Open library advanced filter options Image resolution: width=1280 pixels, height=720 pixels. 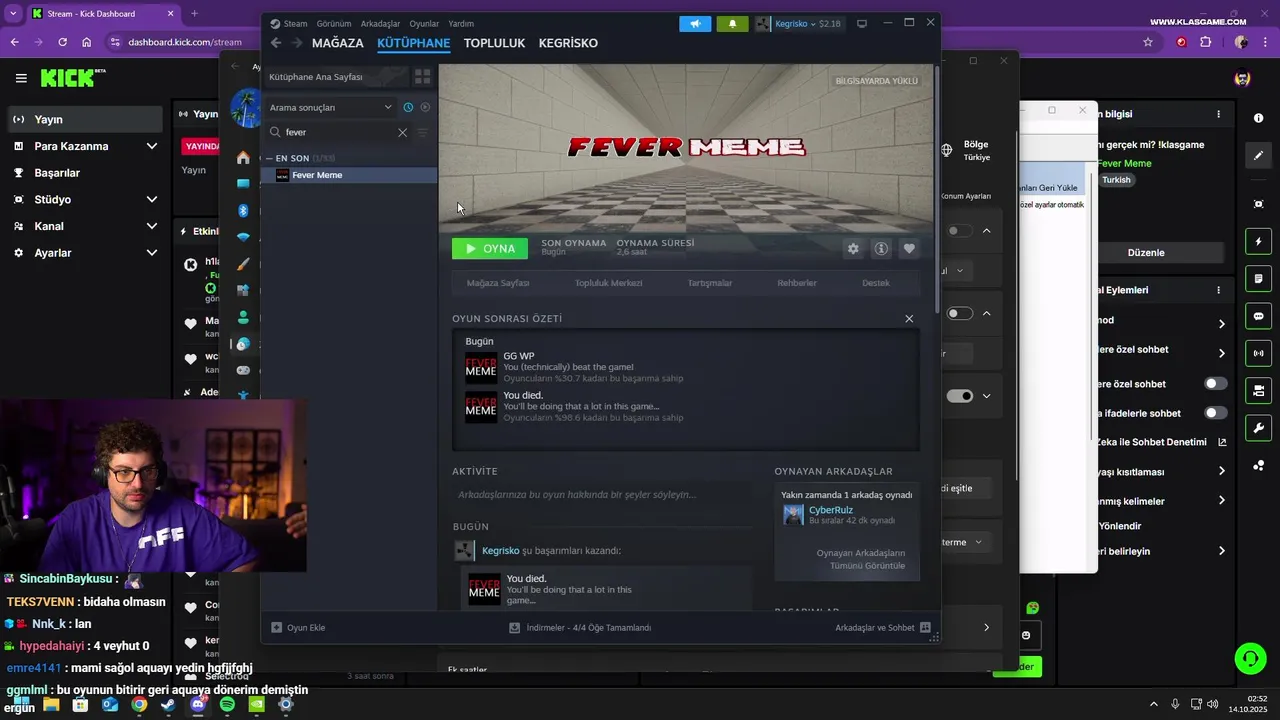click(422, 132)
